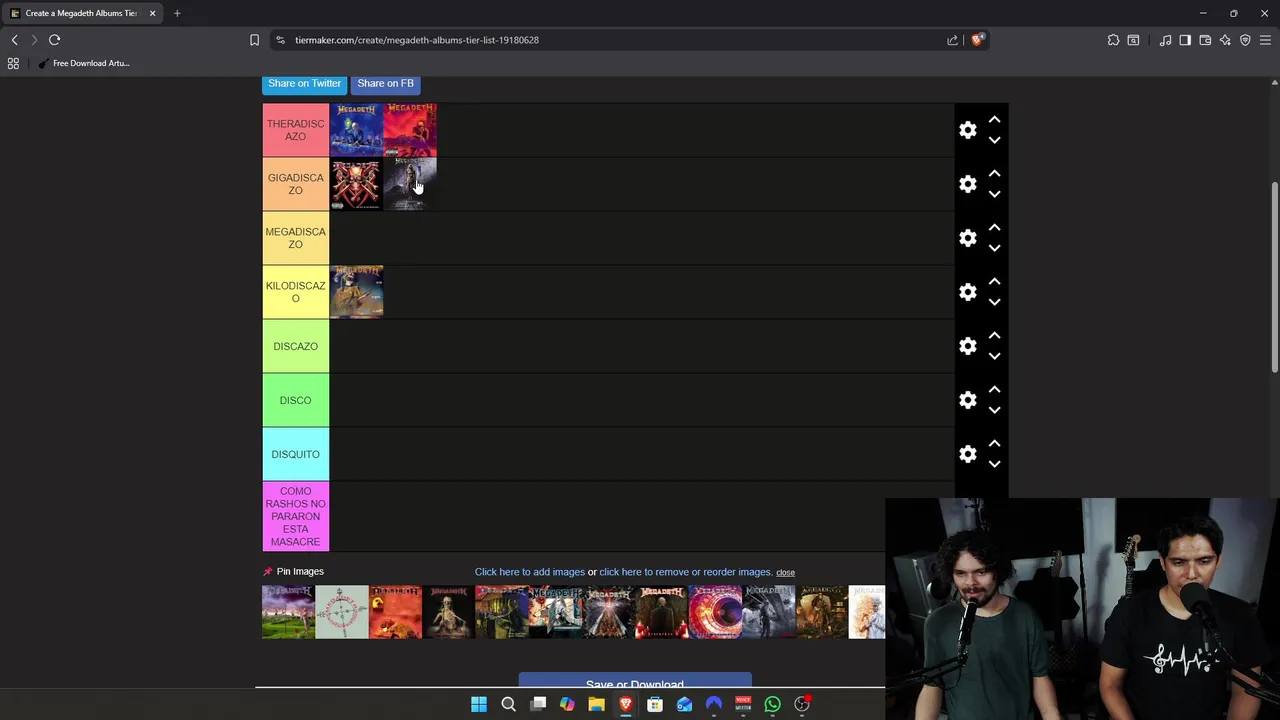Open settings gear for GIGADISCAZO tier
Screen dimensions: 1280x720
coord(967,184)
